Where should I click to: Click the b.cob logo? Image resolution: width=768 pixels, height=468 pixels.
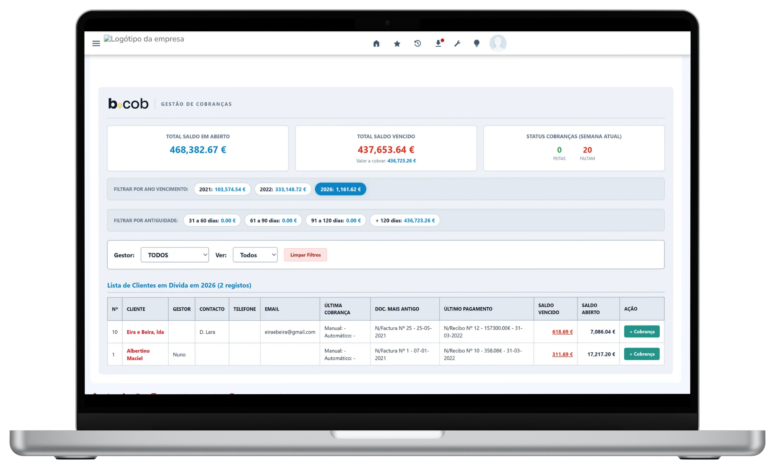pyautogui.click(x=128, y=103)
